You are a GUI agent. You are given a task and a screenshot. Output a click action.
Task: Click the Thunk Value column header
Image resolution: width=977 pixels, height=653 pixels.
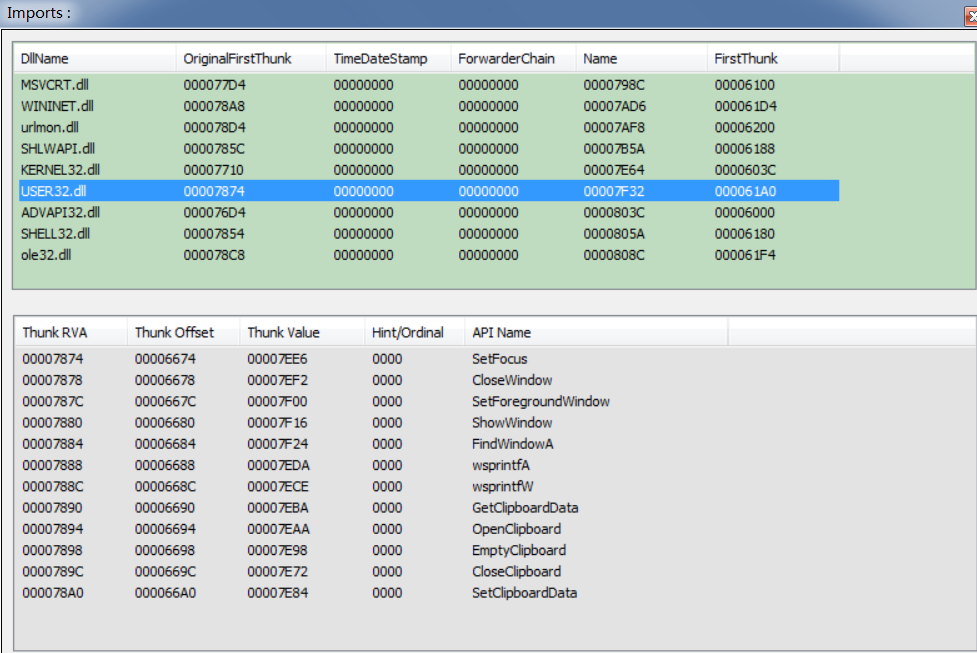click(x=302, y=333)
